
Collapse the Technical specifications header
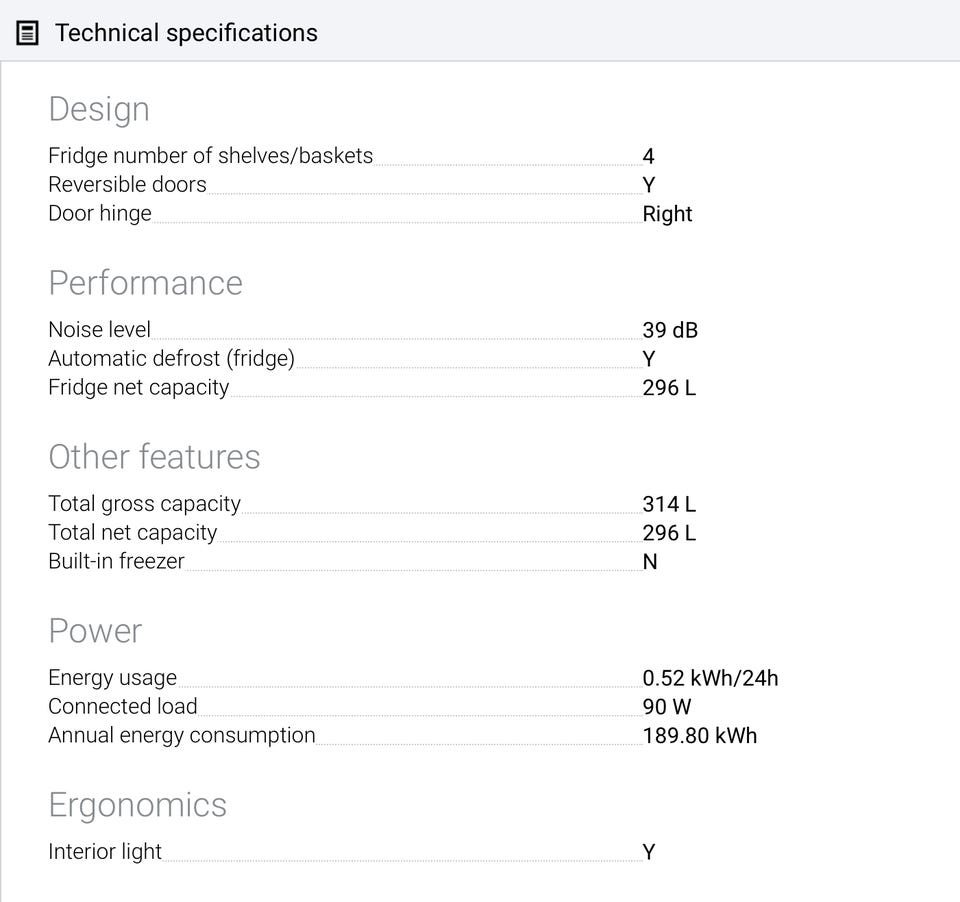[x=186, y=33]
